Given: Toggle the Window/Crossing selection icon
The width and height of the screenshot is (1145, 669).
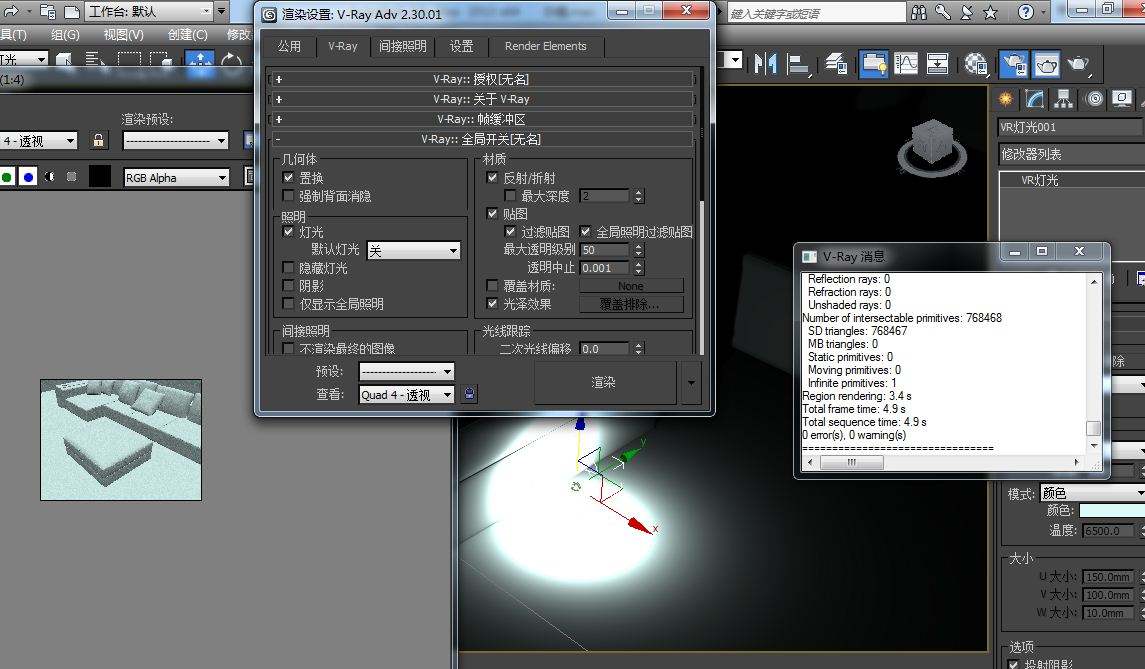Looking at the screenshot, I should tap(161, 60).
